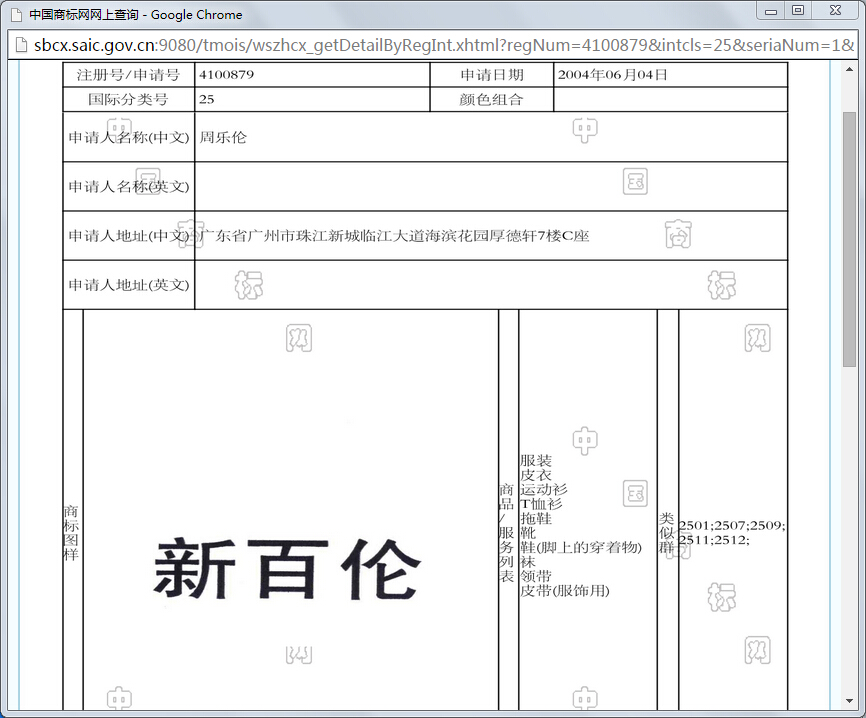Click the goods item 领带
Screen dimensions: 866x718
(x=536, y=576)
